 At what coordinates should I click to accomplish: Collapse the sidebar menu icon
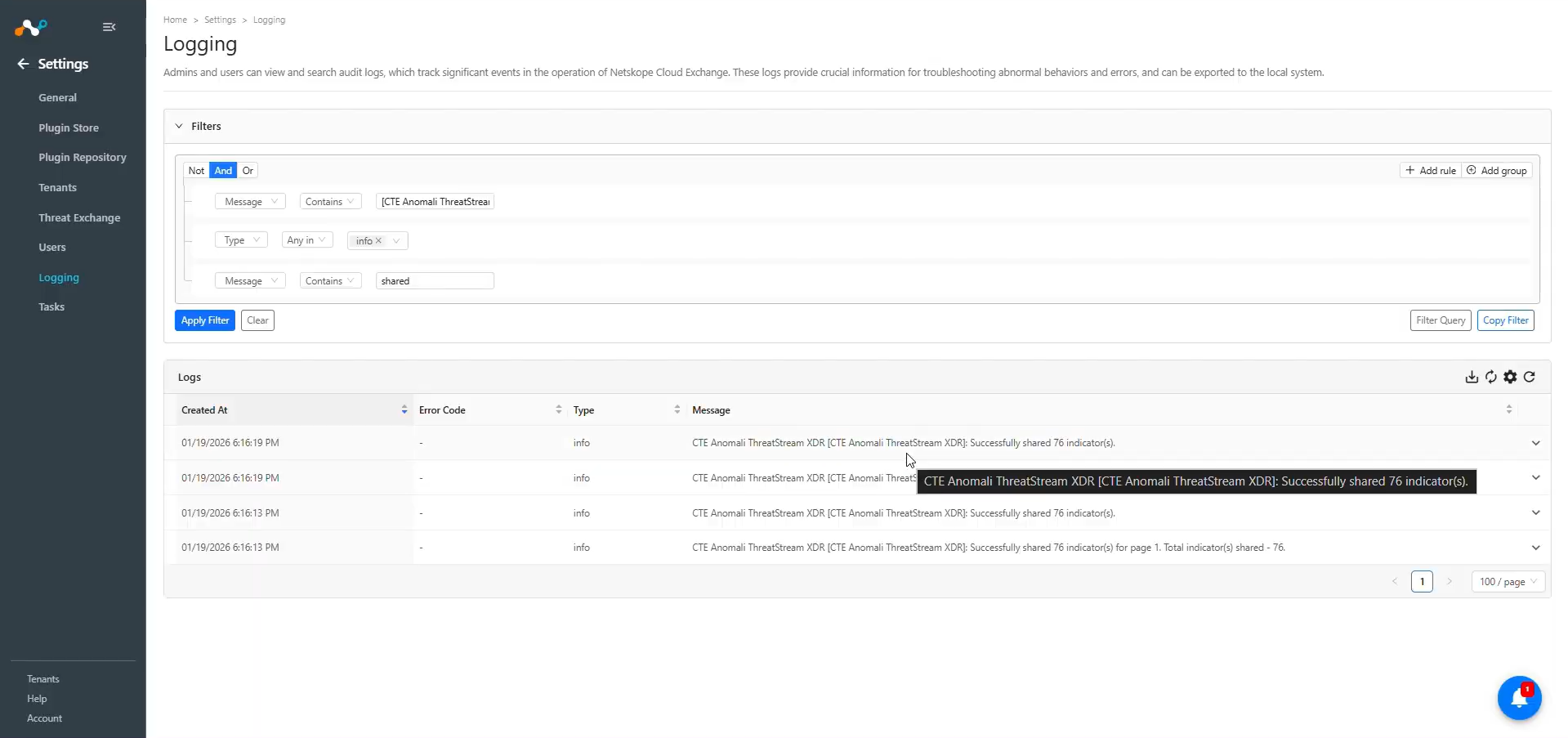pyautogui.click(x=109, y=27)
